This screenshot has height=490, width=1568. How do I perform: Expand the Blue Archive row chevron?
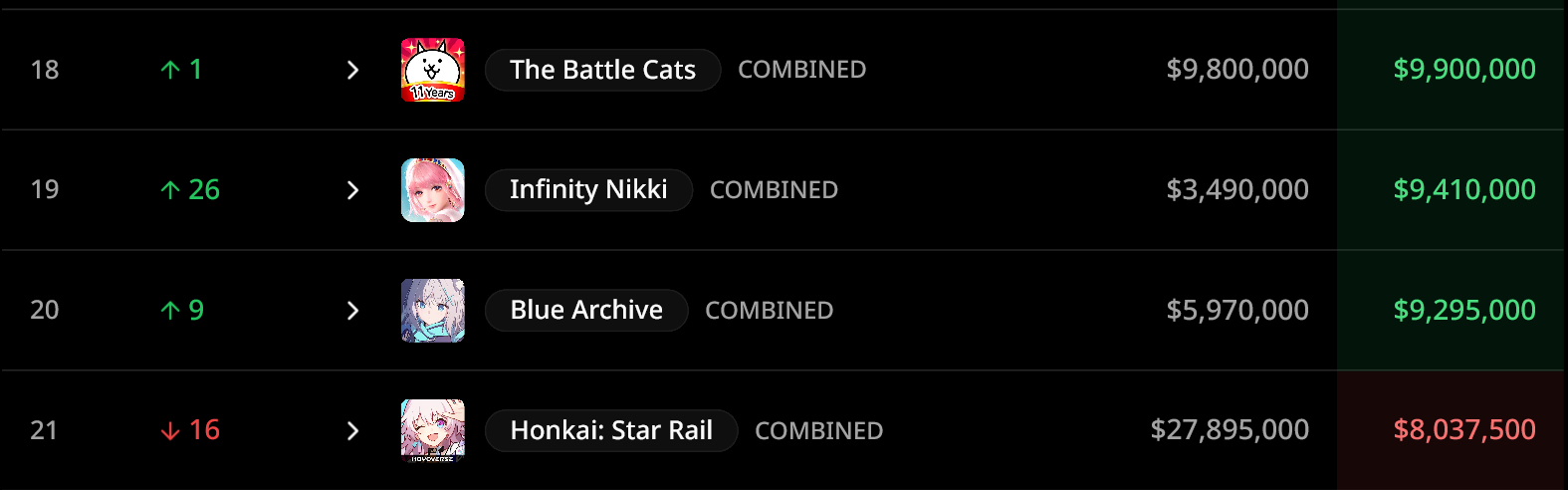[352, 311]
